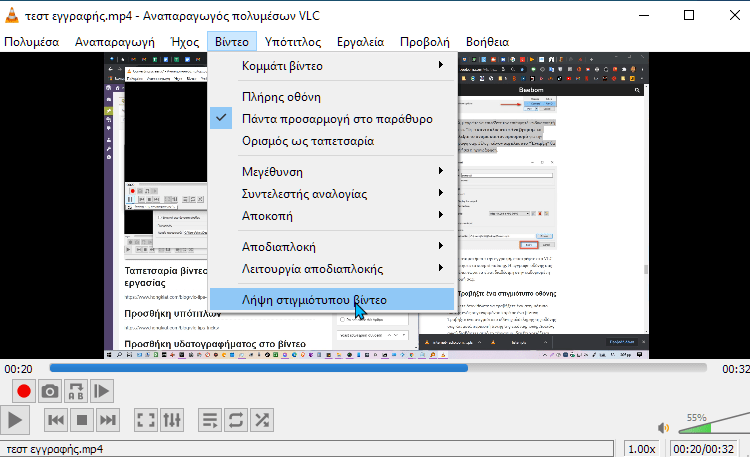The image size is (750, 457).
Task: Toggle the A-B loop button
Action: click(76, 391)
